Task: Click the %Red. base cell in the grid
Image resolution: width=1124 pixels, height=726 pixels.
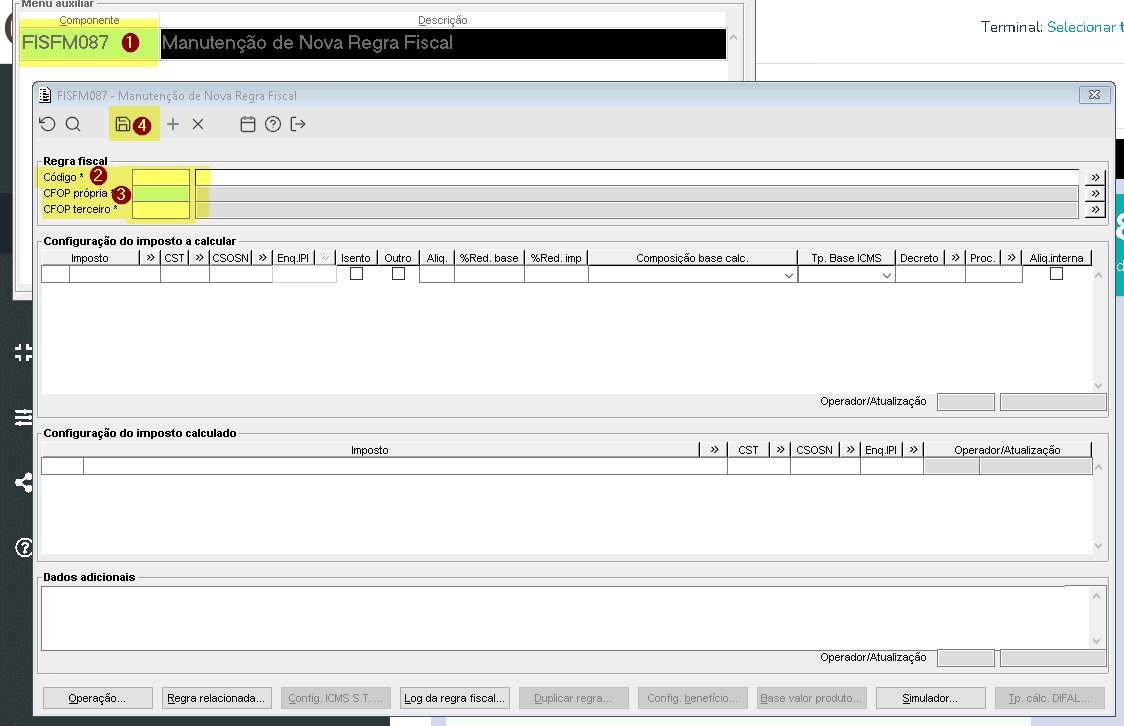Action: 489,274
